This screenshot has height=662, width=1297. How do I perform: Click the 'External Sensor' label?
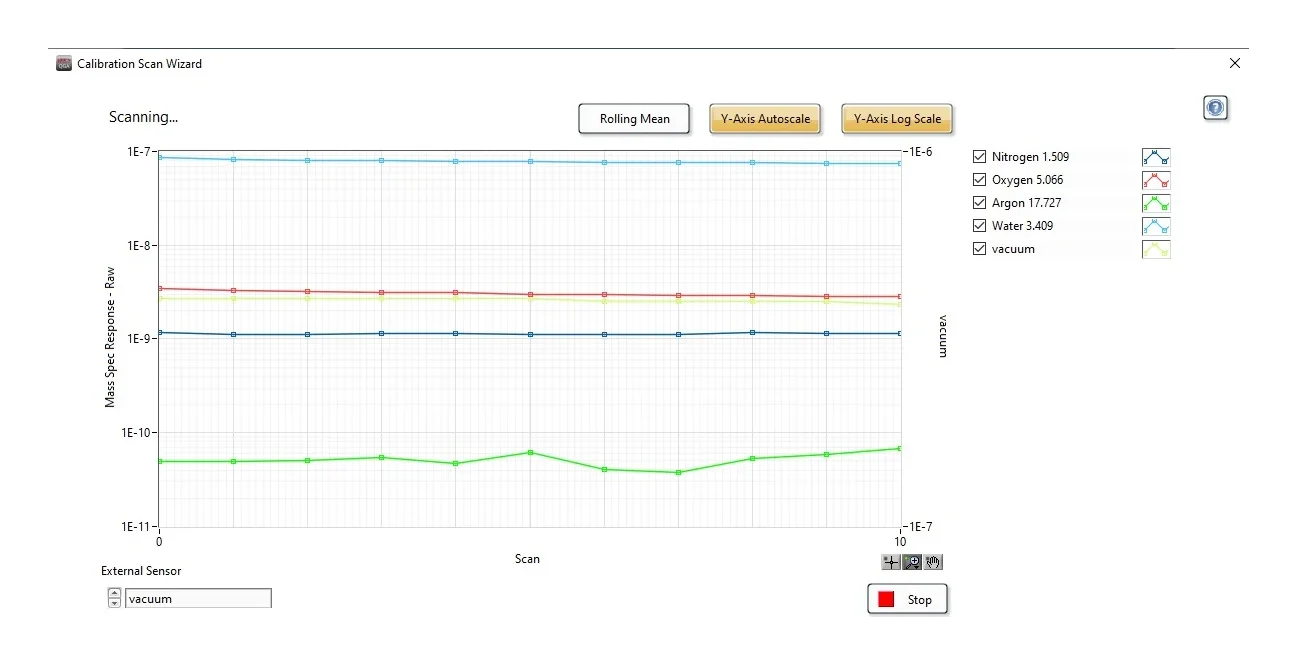coord(141,571)
